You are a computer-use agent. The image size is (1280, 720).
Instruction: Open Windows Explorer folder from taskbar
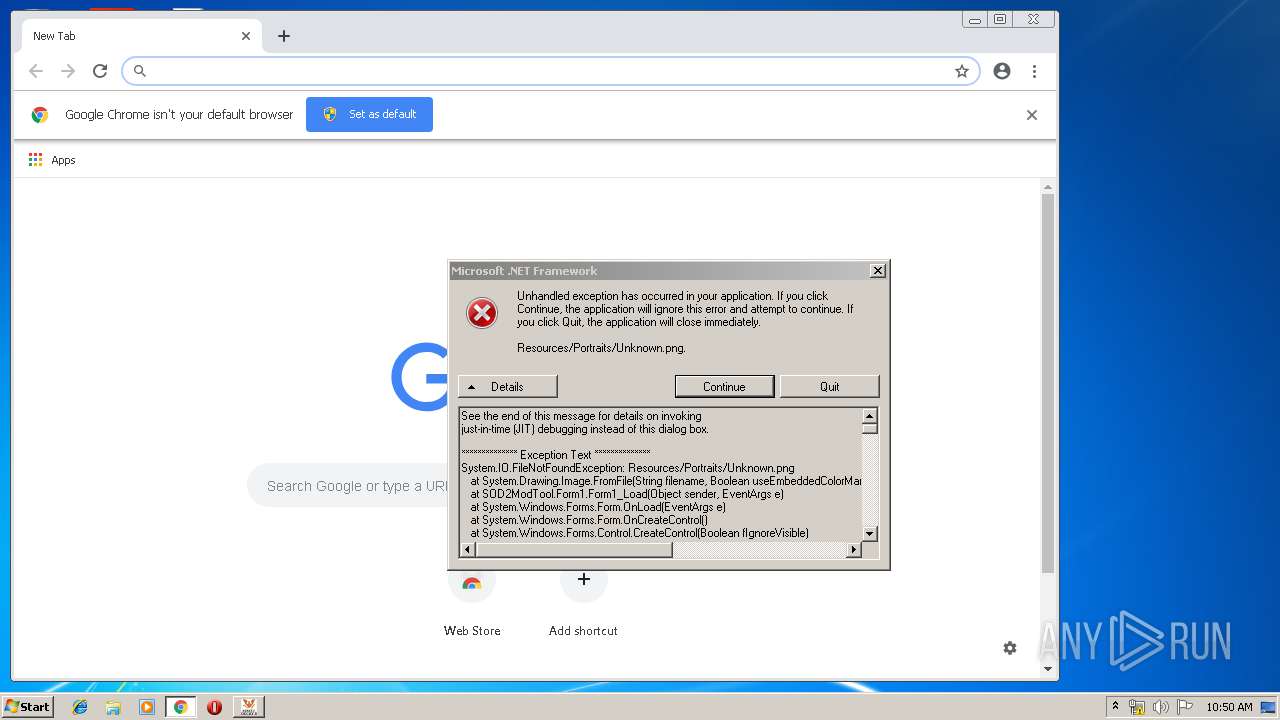(113, 707)
